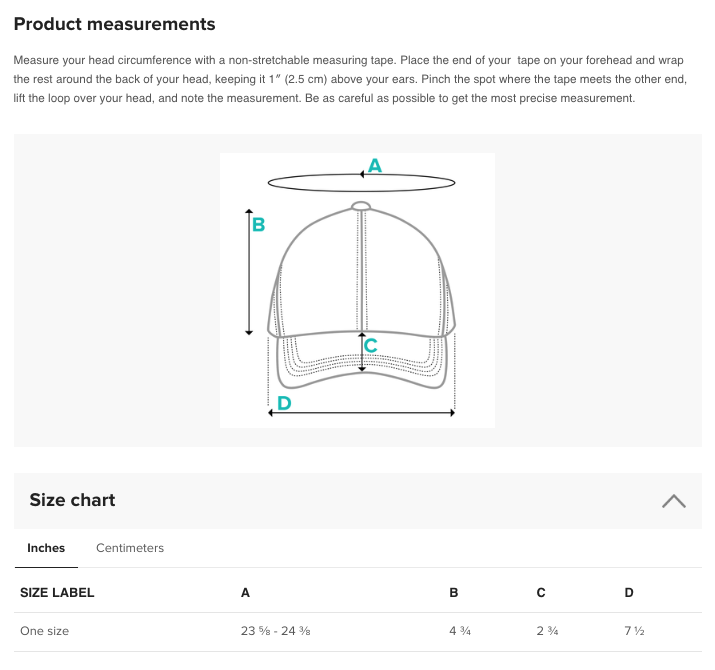The image size is (715, 670).
Task: Click the teal B label on diagram
Action: pos(258,225)
